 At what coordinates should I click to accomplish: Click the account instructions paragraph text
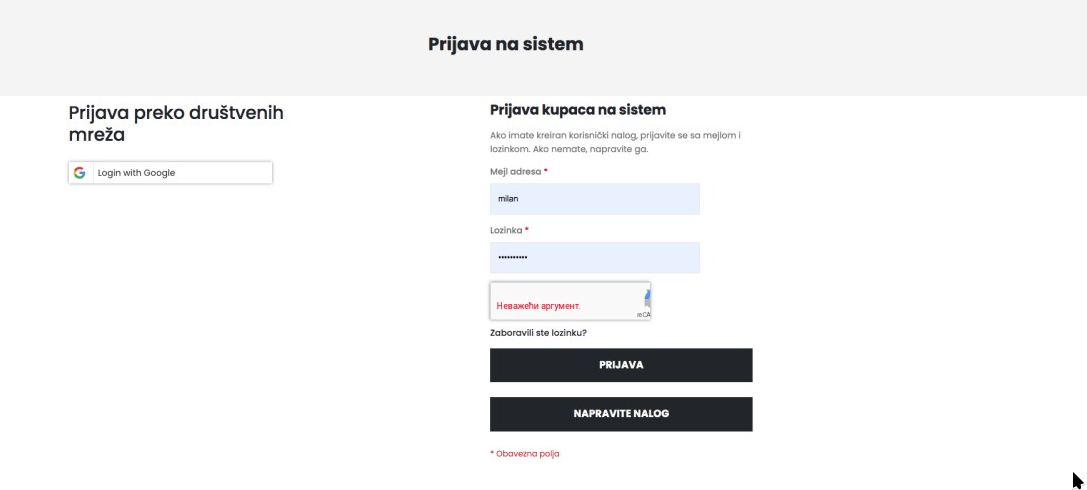tap(614, 142)
